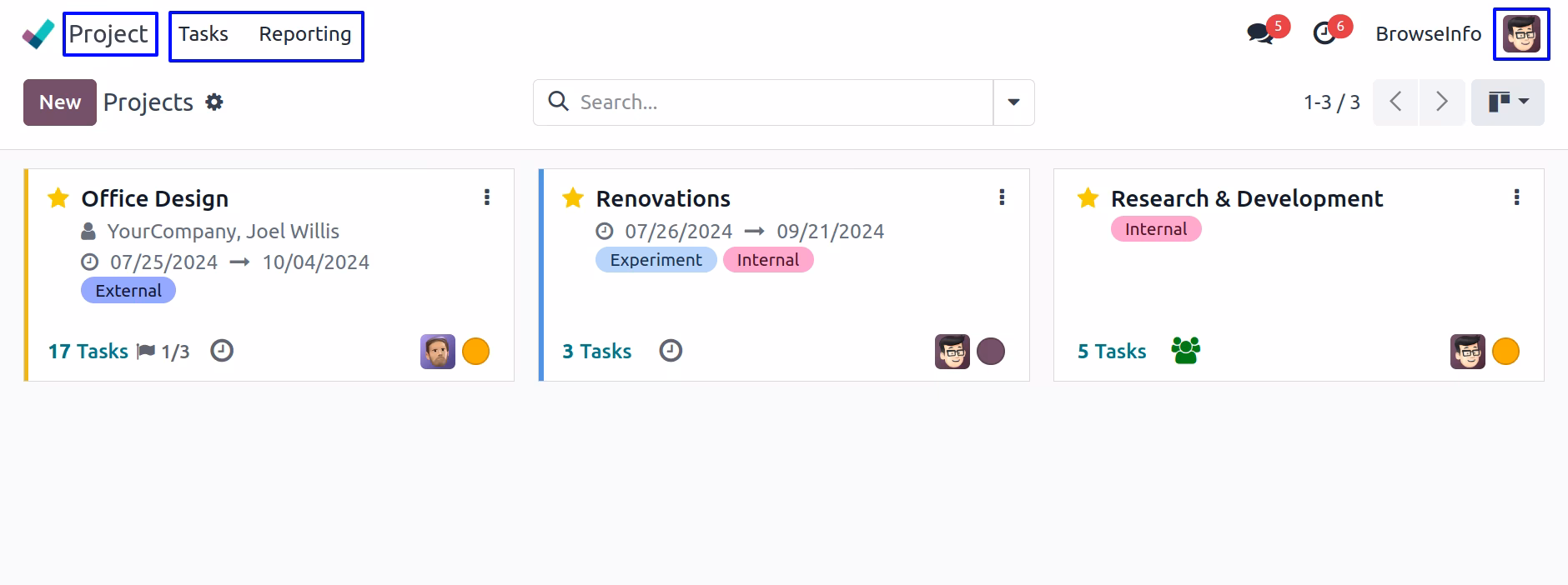Open the Kanban view switcher dropdown
Viewport: 1568px width, 585px height.
1508,102
